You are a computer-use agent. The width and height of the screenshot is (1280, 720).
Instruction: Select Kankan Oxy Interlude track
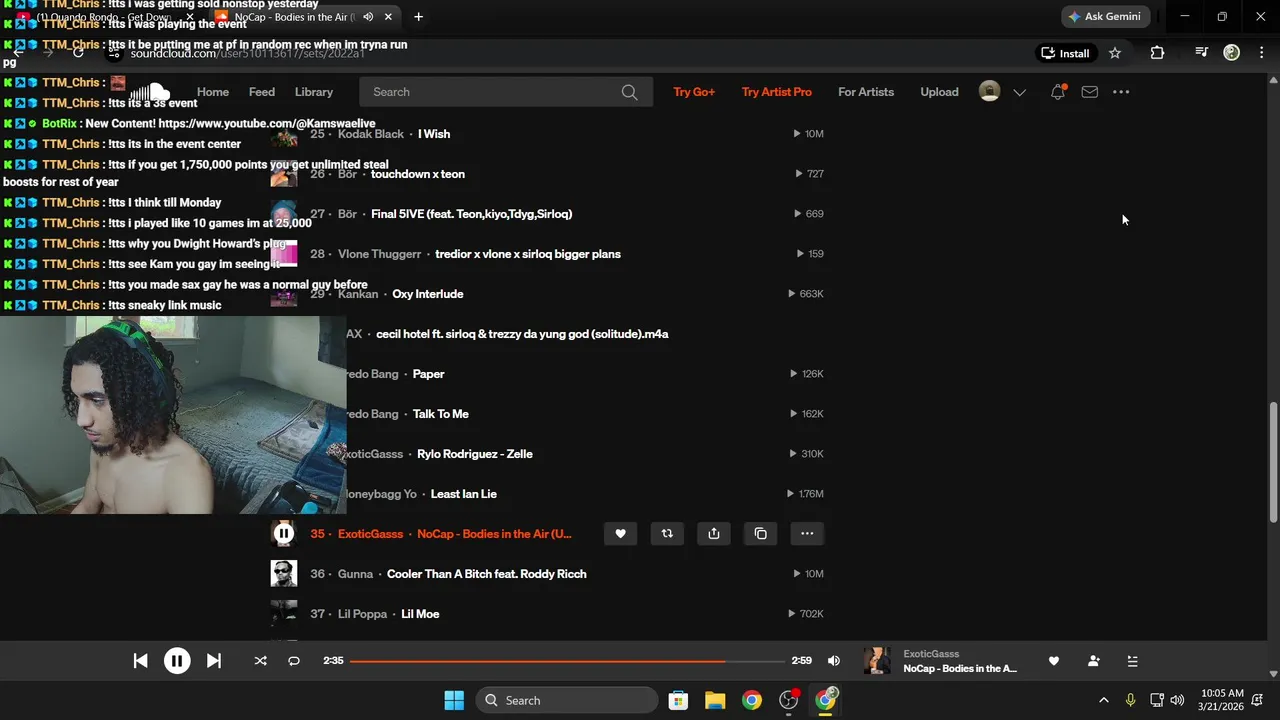(427, 294)
